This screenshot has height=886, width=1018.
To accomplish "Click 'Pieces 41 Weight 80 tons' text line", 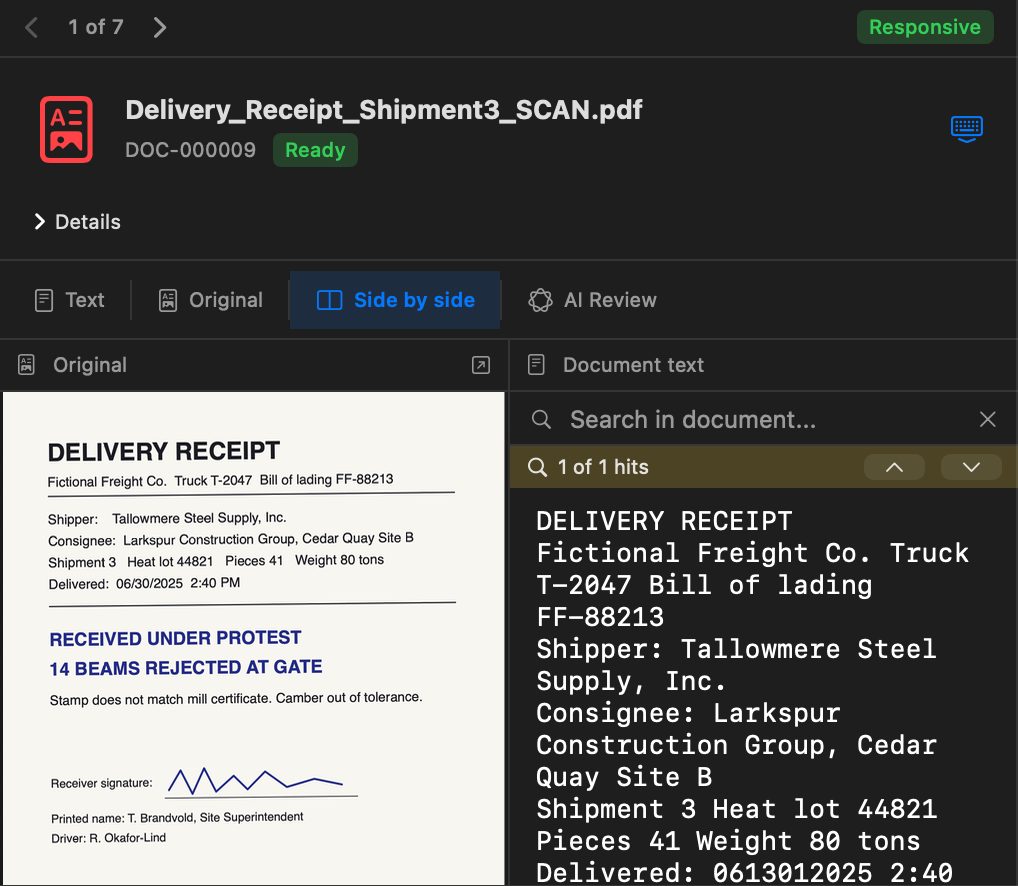I will point(728,841).
